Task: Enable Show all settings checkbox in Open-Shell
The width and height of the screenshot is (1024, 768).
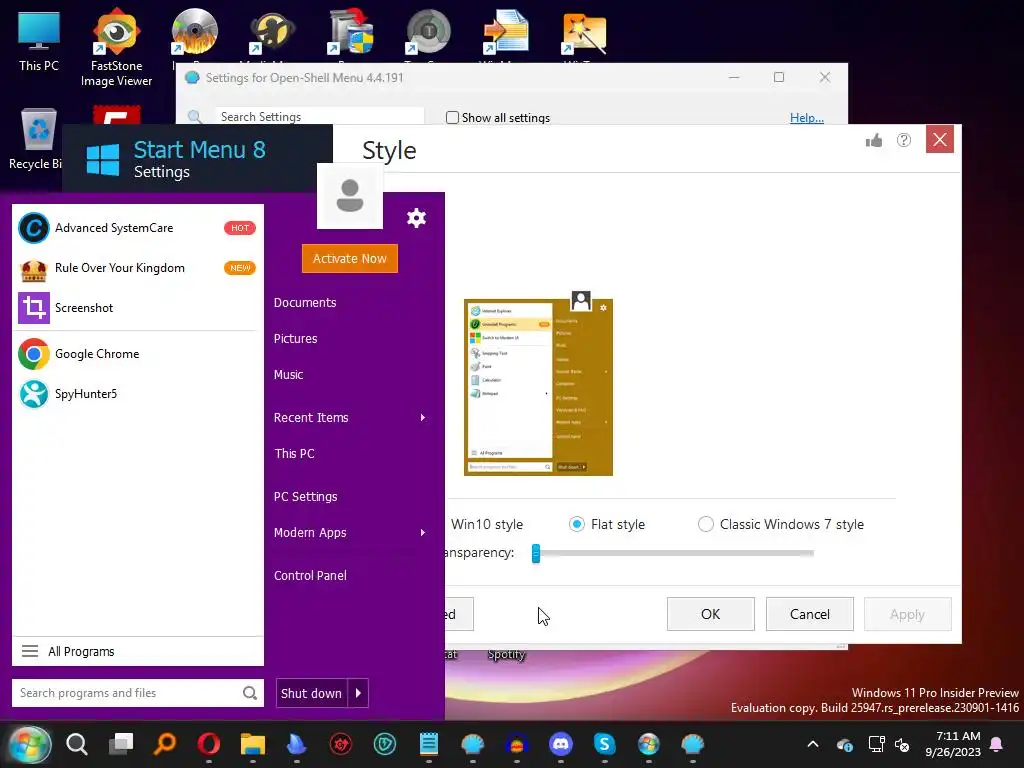Action: click(x=452, y=118)
